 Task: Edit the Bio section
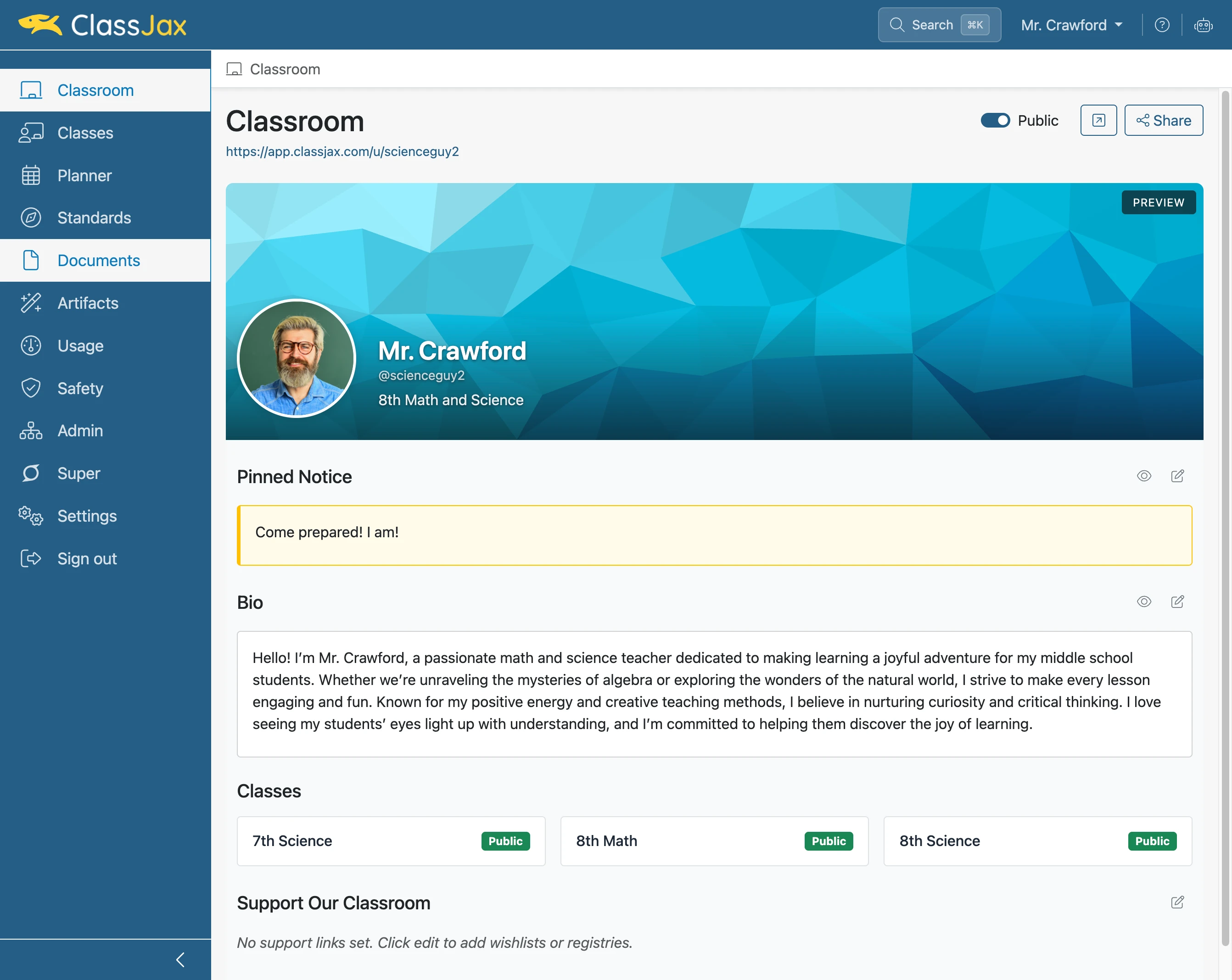coord(1177,601)
